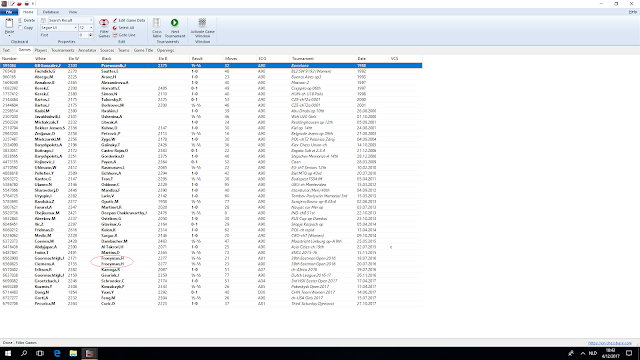Click Goto Line in Edit group

(x=124, y=35)
